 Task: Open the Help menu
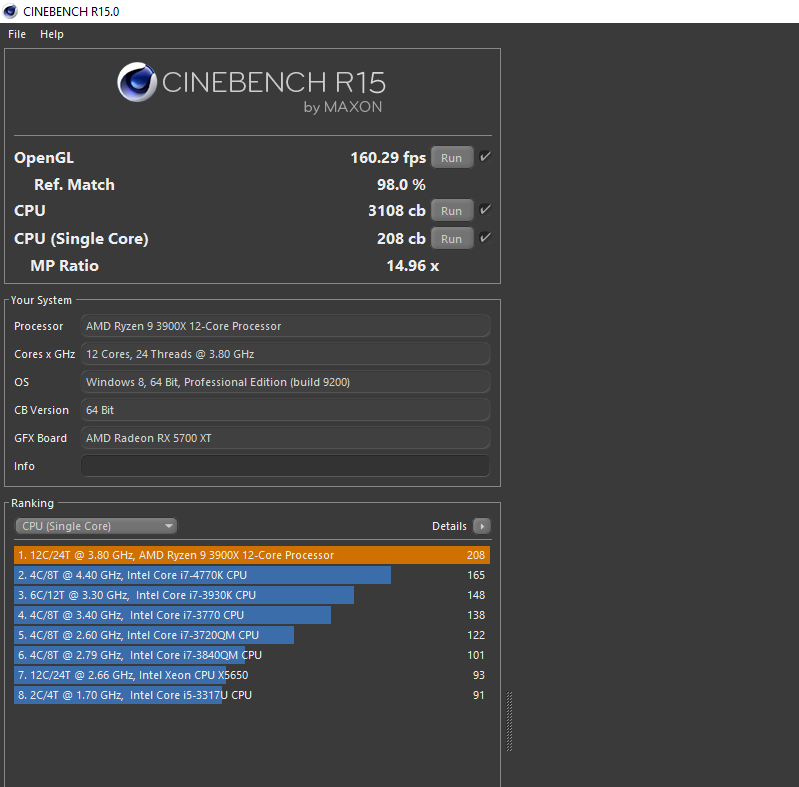51,34
